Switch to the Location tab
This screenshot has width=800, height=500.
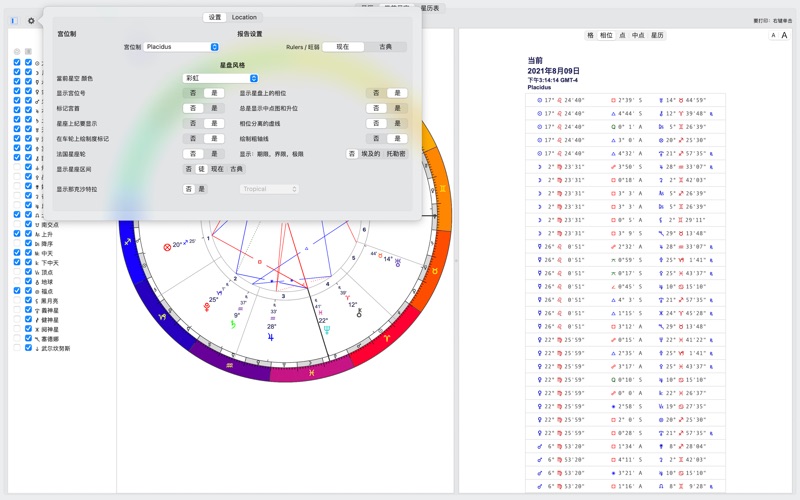[244, 17]
